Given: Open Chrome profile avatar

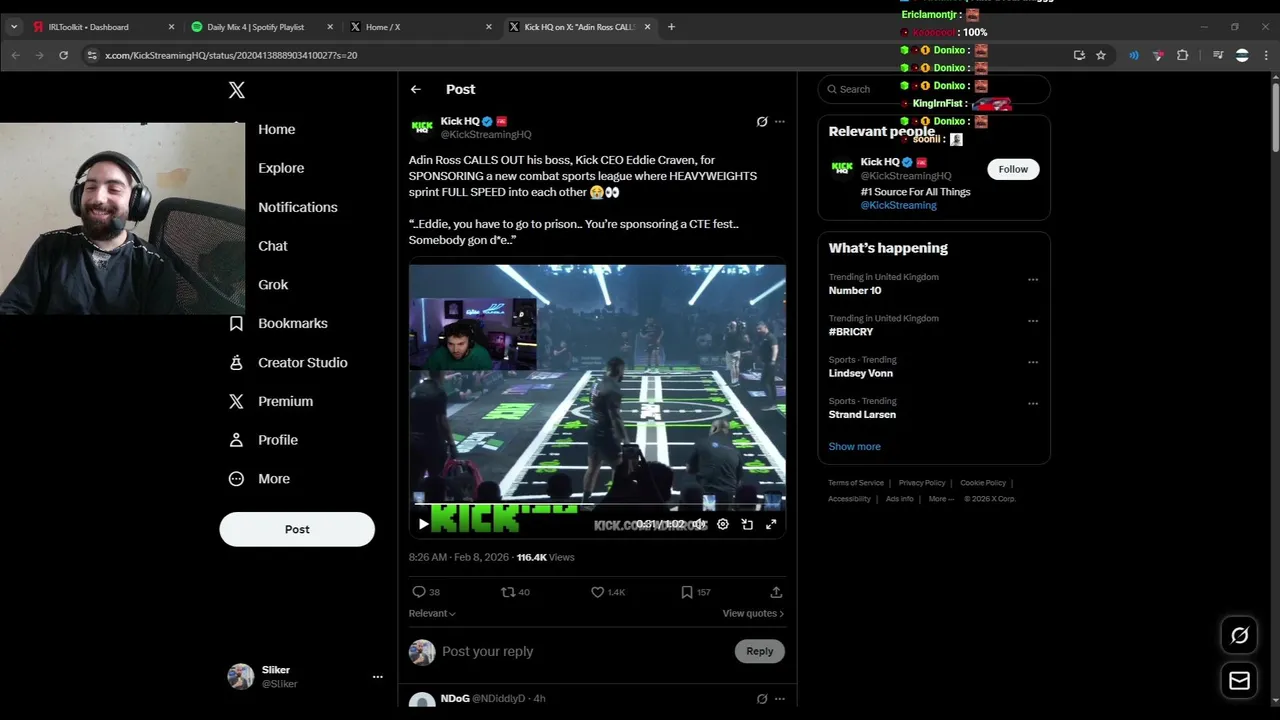Looking at the screenshot, I should point(1242,55).
